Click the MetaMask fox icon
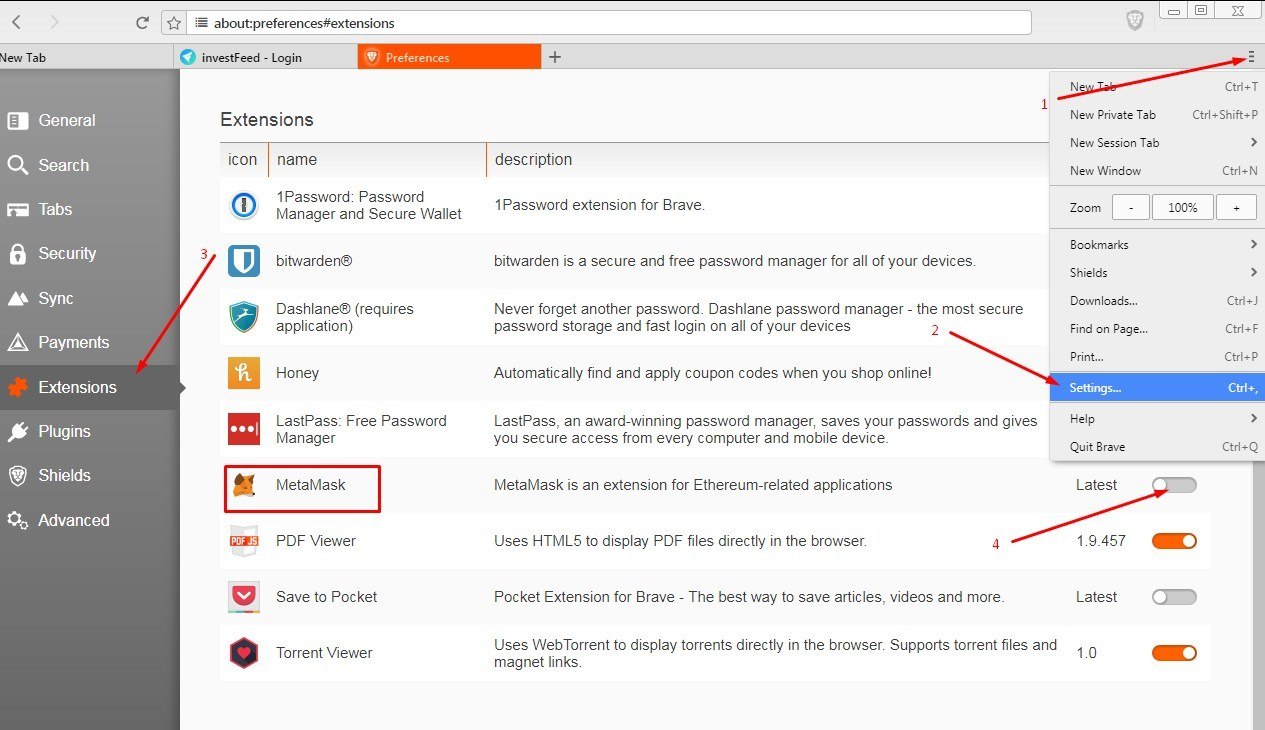Viewport: 1265px width, 730px height. coord(244,485)
